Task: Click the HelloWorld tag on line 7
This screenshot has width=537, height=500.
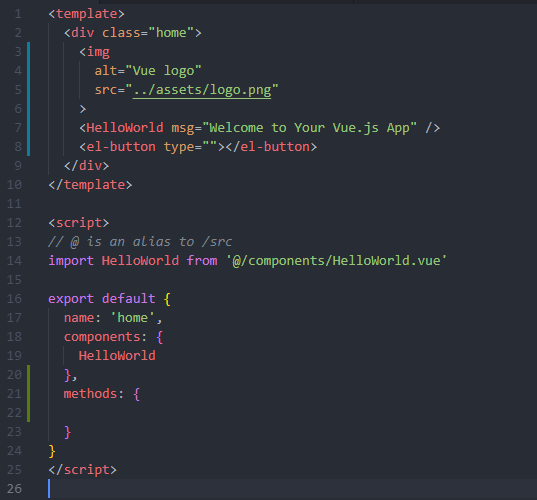Action: coord(125,128)
